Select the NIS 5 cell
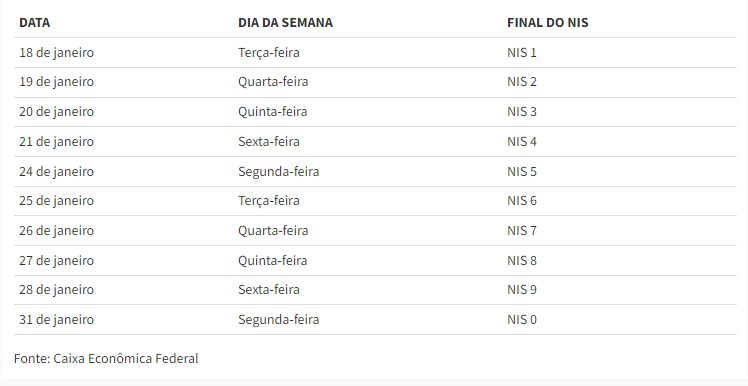Viewport: 748px width, 386px height. point(522,172)
